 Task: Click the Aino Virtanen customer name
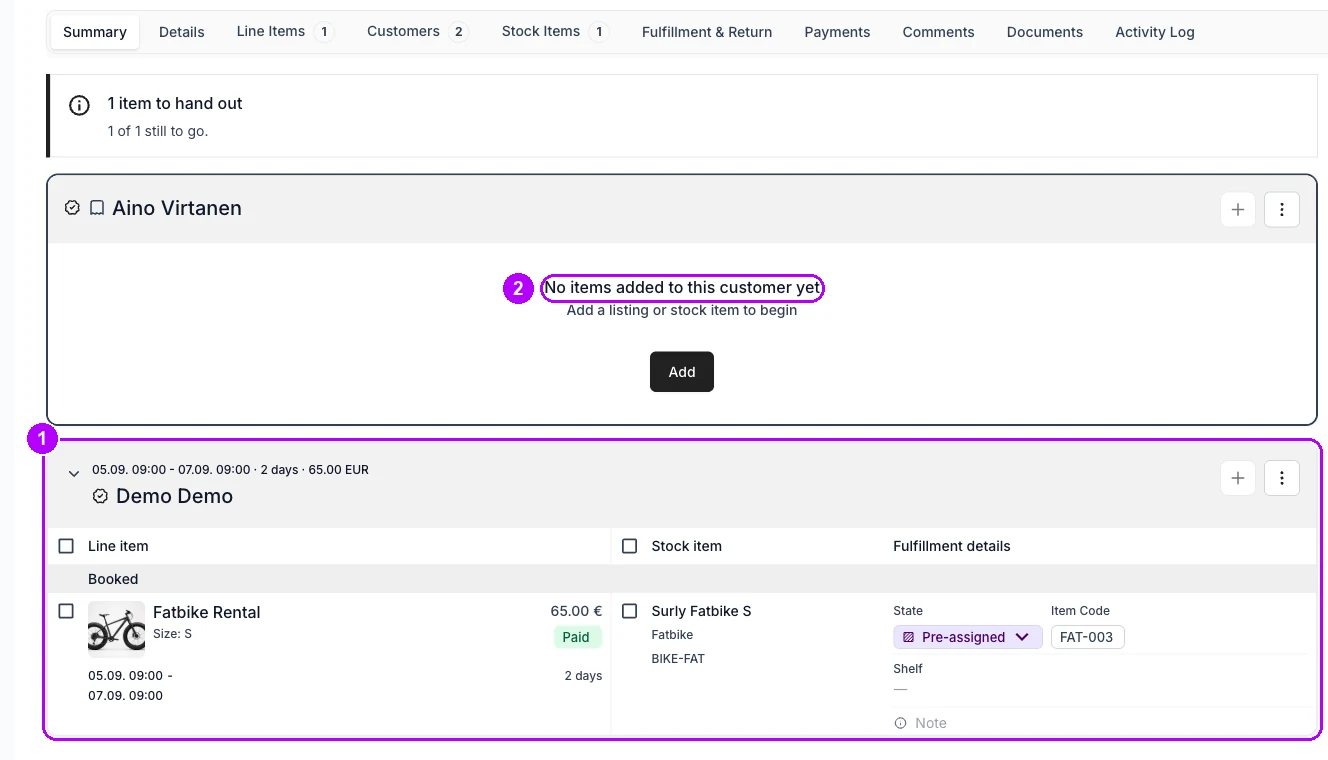[177, 208]
